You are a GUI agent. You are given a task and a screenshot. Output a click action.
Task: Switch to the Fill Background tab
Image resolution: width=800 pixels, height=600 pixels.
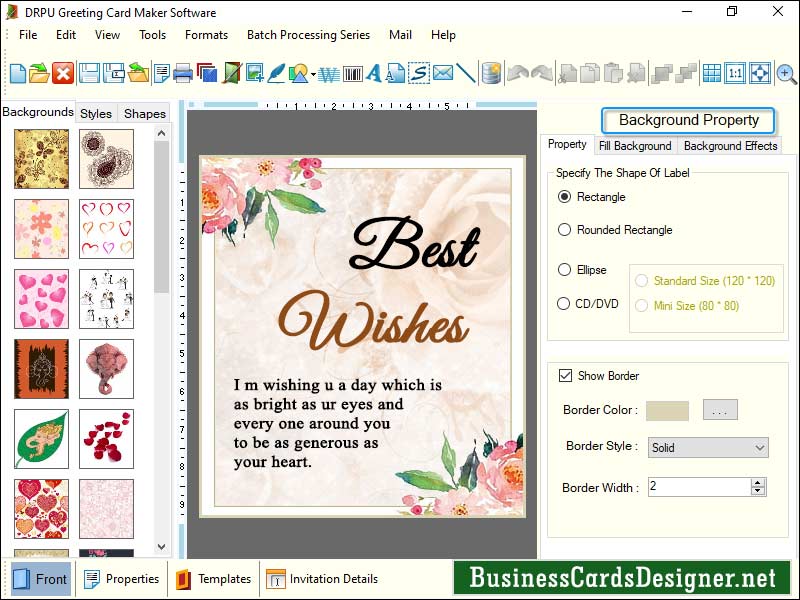(x=635, y=146)
